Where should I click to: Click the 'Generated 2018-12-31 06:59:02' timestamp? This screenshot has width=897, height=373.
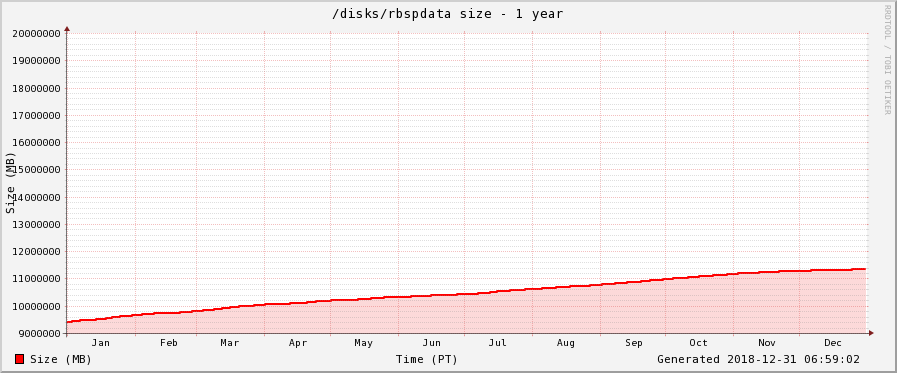758,359
